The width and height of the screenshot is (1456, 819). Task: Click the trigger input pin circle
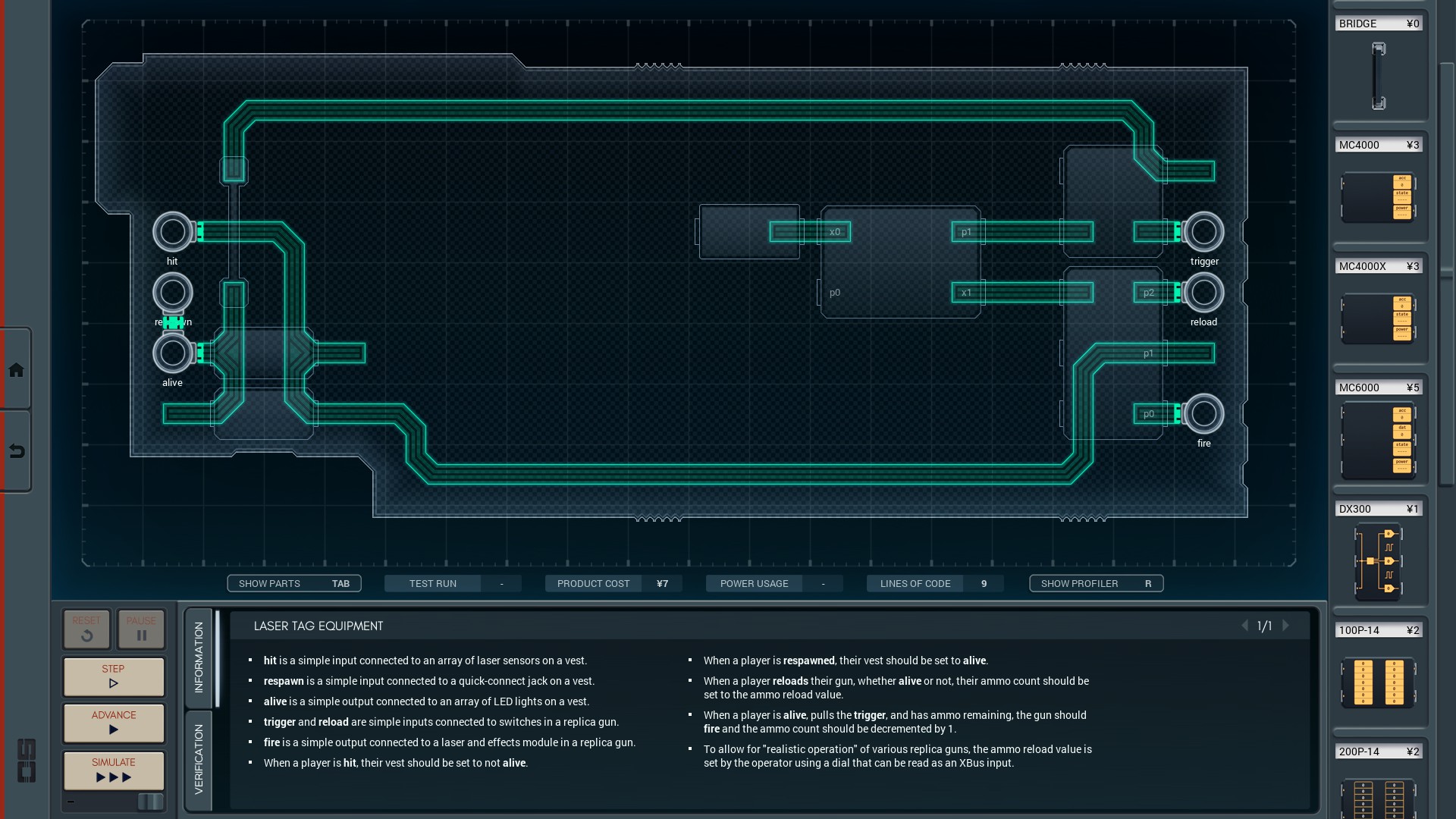click(x=1203, y=232)
